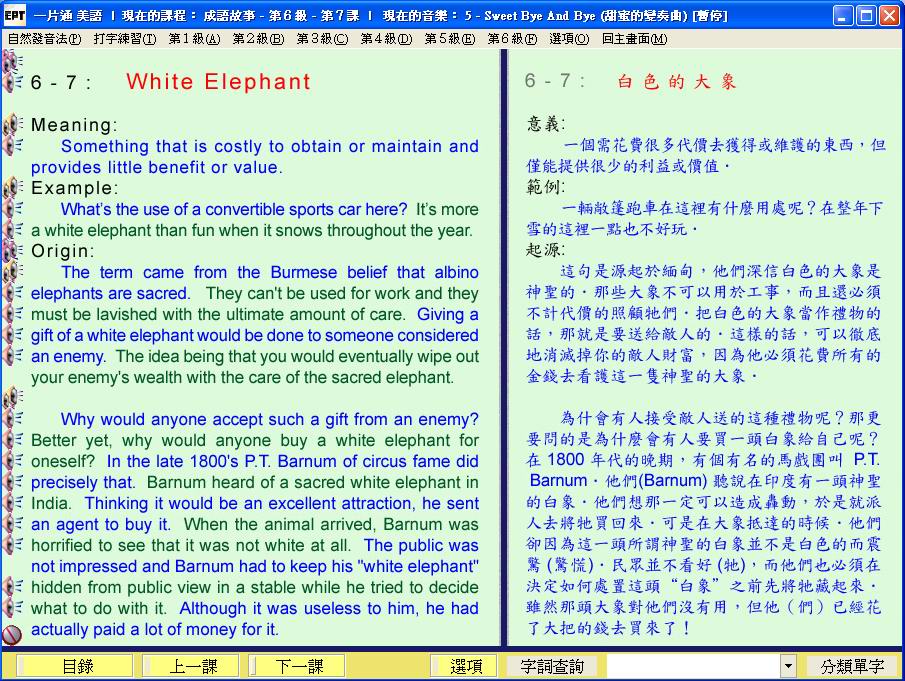Open the 自然發音法 menu
The image size is (905, 681).
pos(44,39)
